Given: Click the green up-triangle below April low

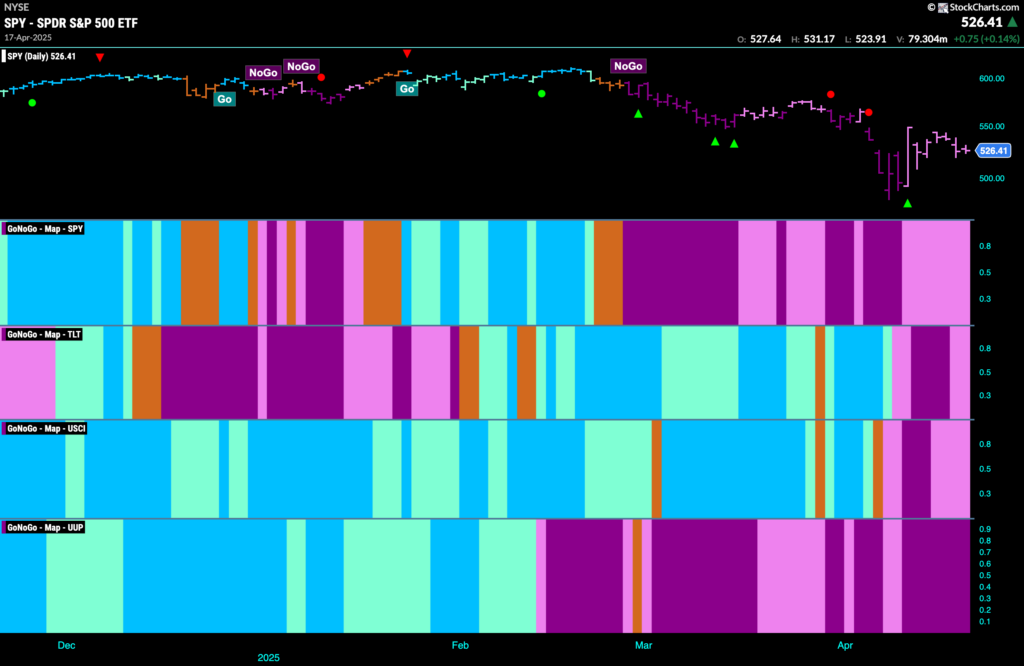Looking at the screenshot, I should (x=907, y=204).
